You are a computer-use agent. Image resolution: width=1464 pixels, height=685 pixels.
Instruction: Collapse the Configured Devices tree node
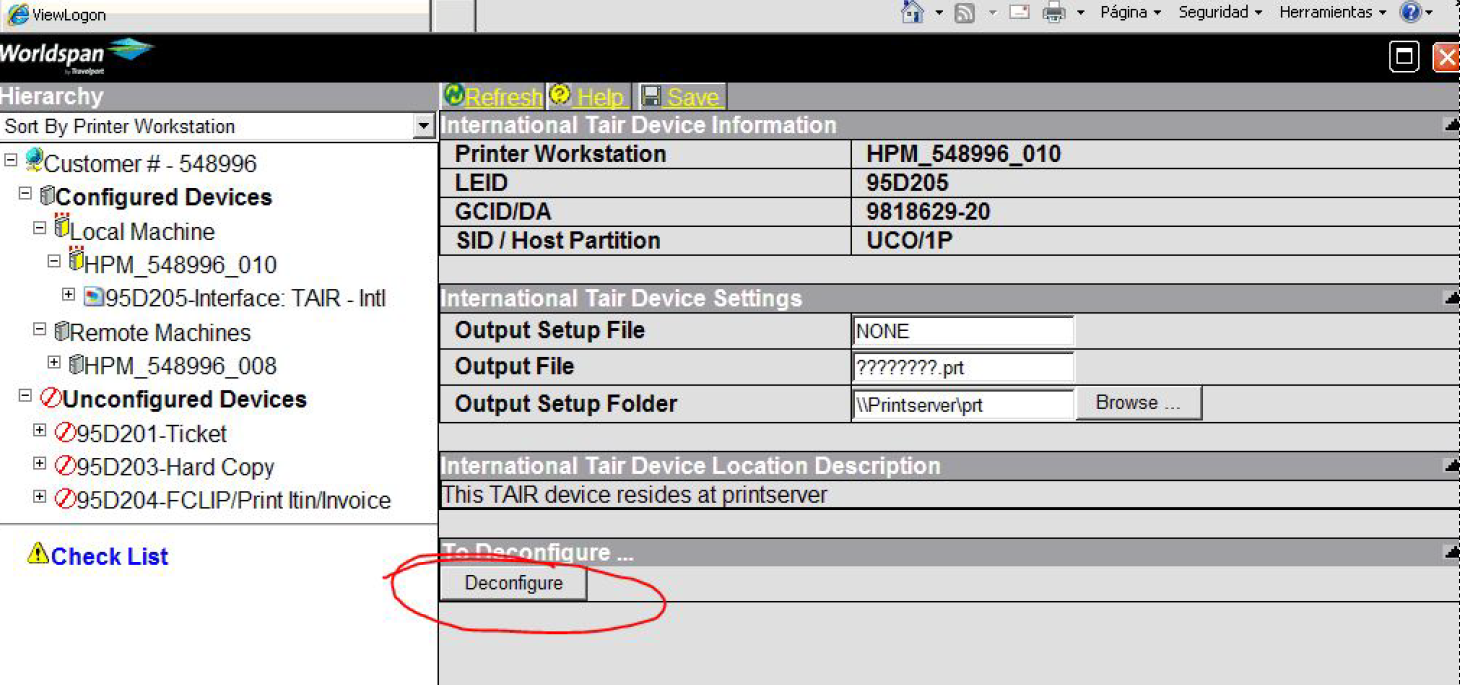pos(25,195)
